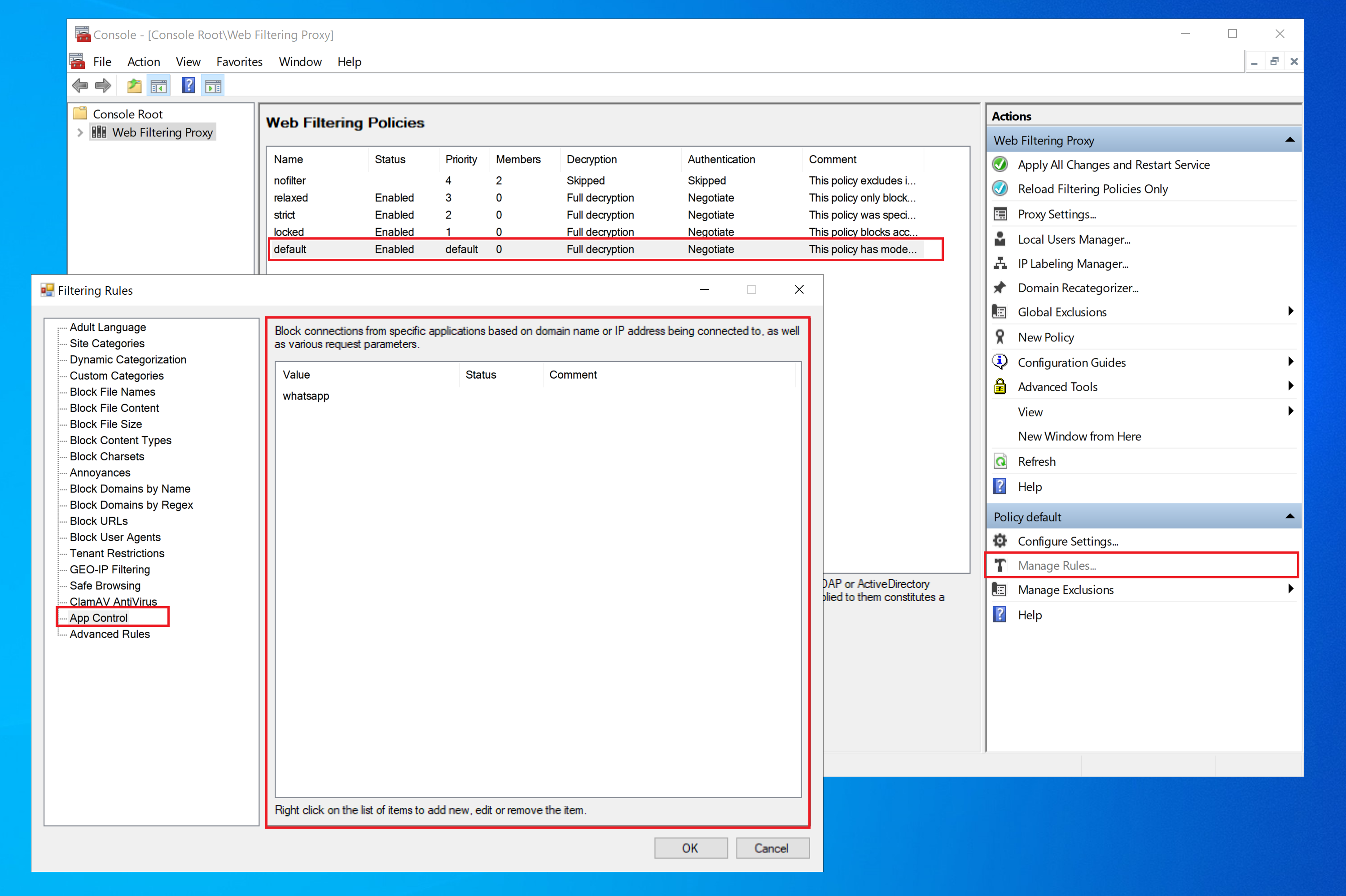Toggle the Show/Hide Action Pane toolbar icon

point(213,86)
